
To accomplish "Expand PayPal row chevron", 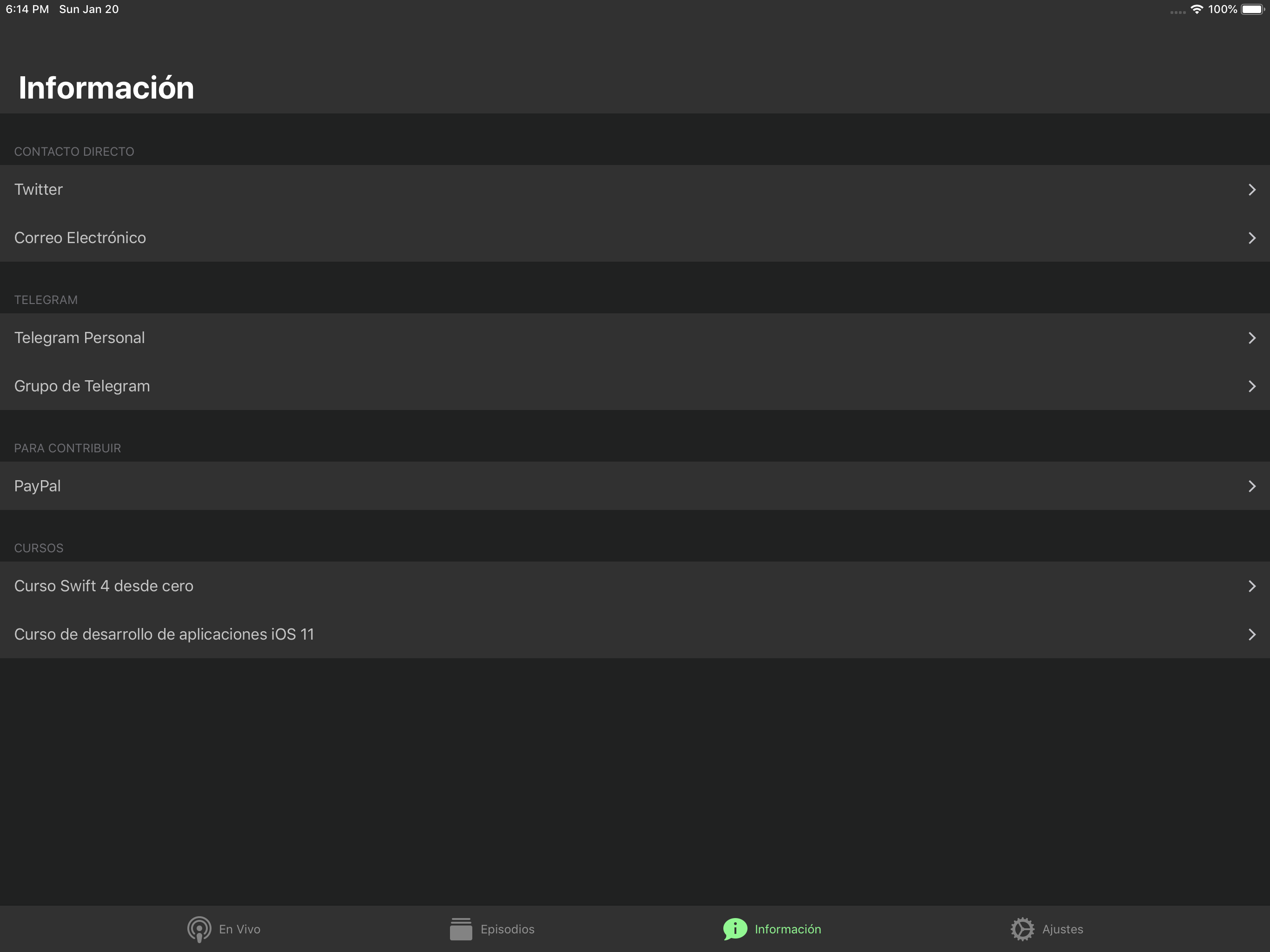I will tap(1251, 486).
